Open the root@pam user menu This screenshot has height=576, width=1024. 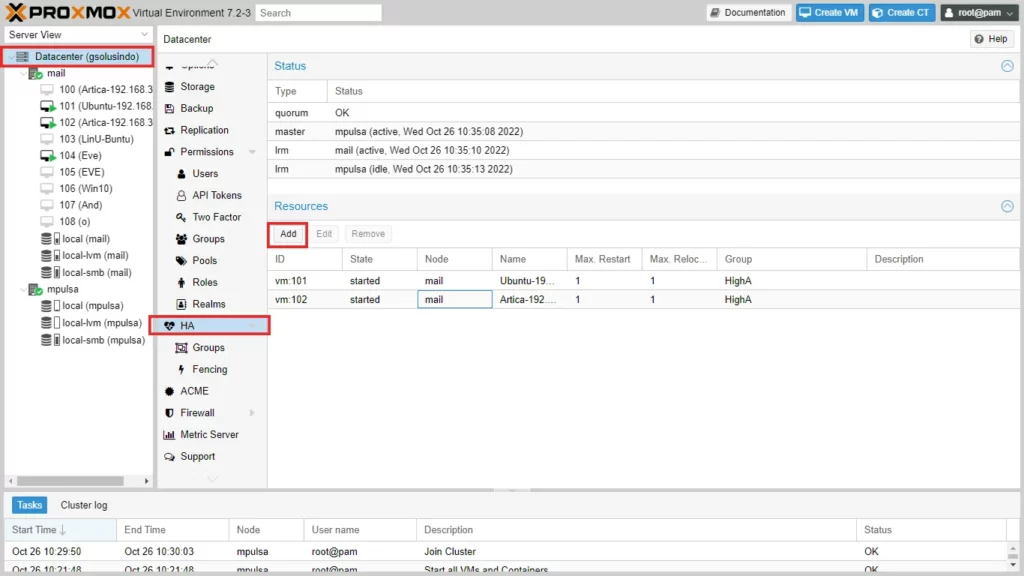click(x=978, y=13)
